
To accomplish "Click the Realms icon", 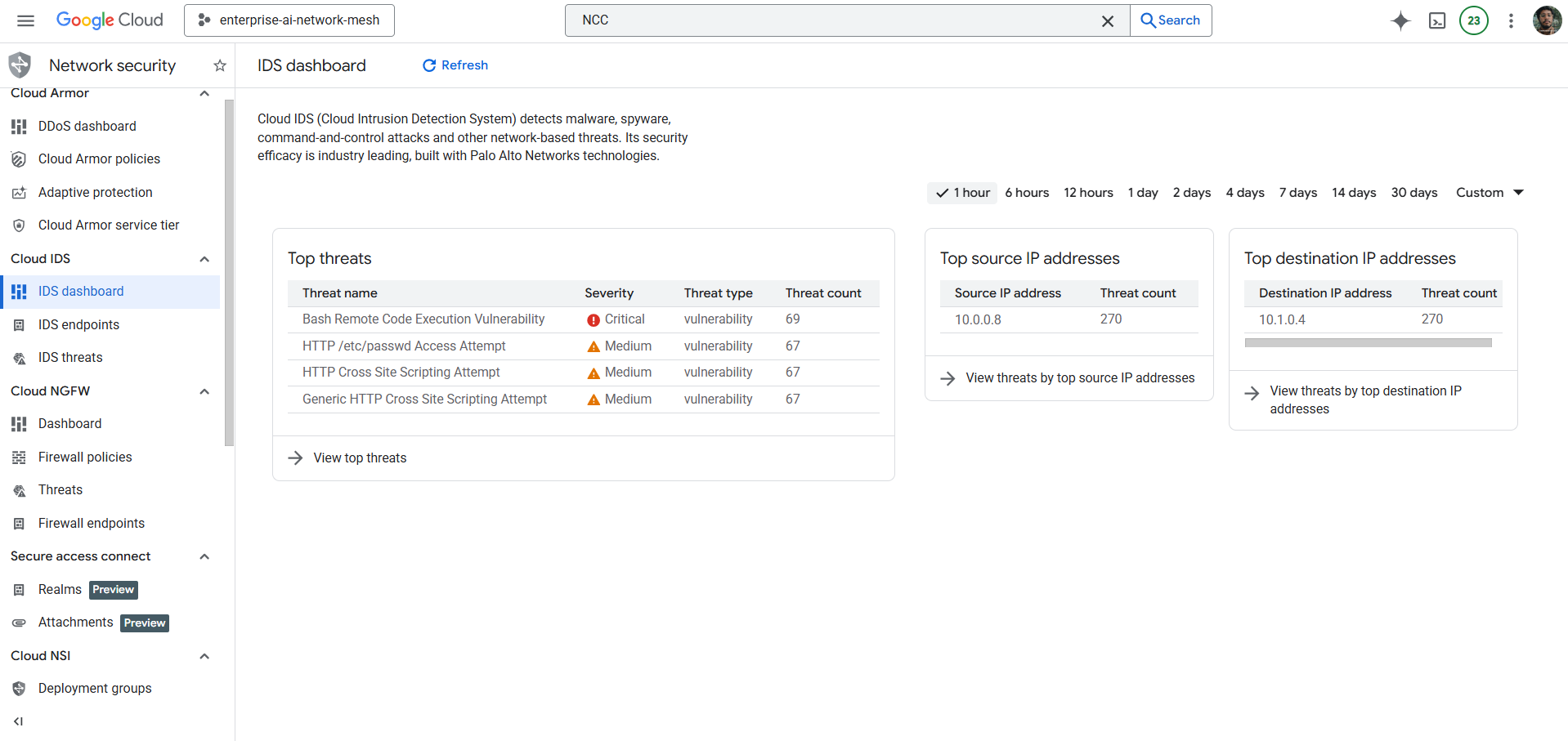I will (19, 590).
